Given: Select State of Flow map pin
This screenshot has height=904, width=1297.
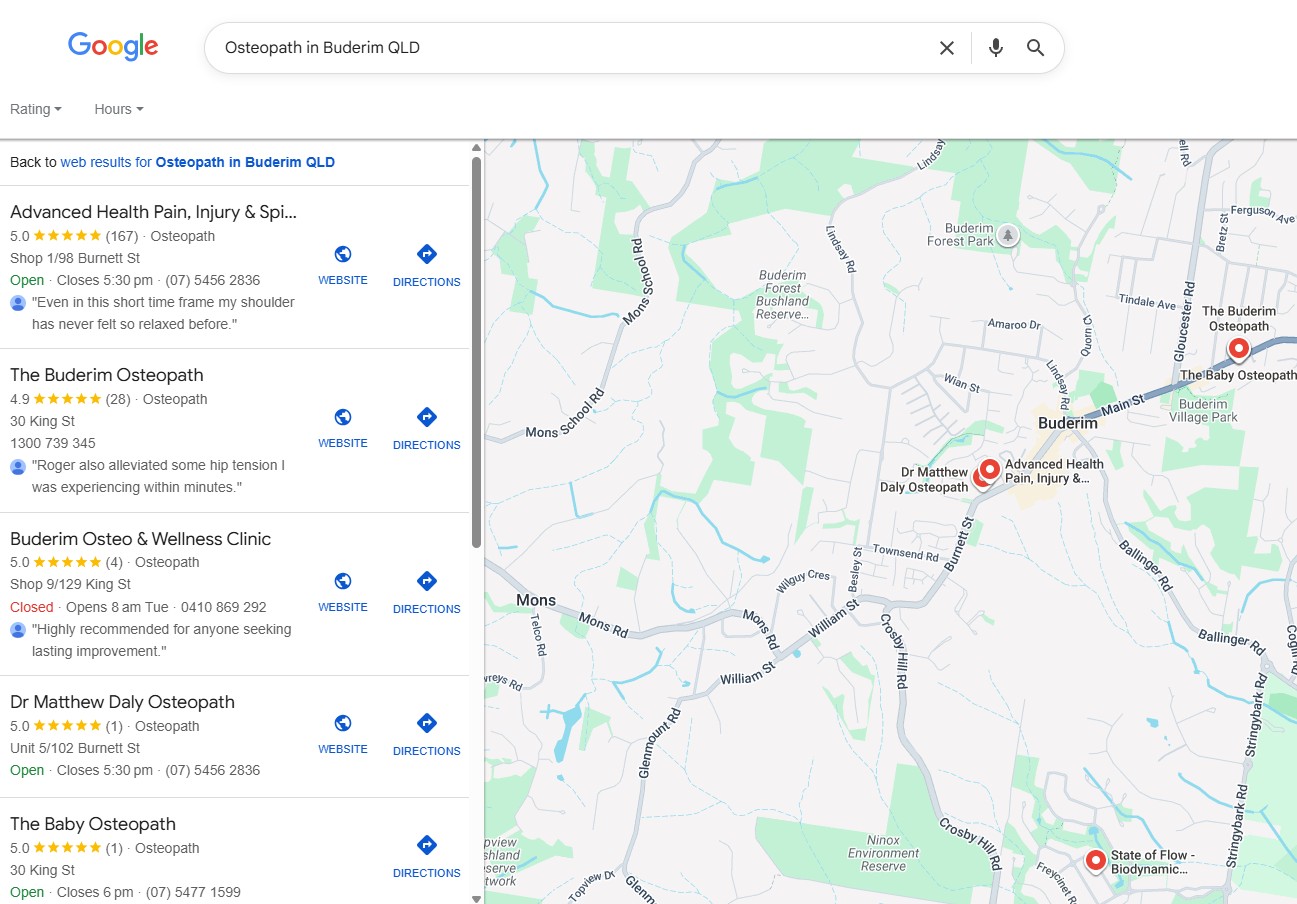Looking at the screenshot, I should click(1095, 859).
